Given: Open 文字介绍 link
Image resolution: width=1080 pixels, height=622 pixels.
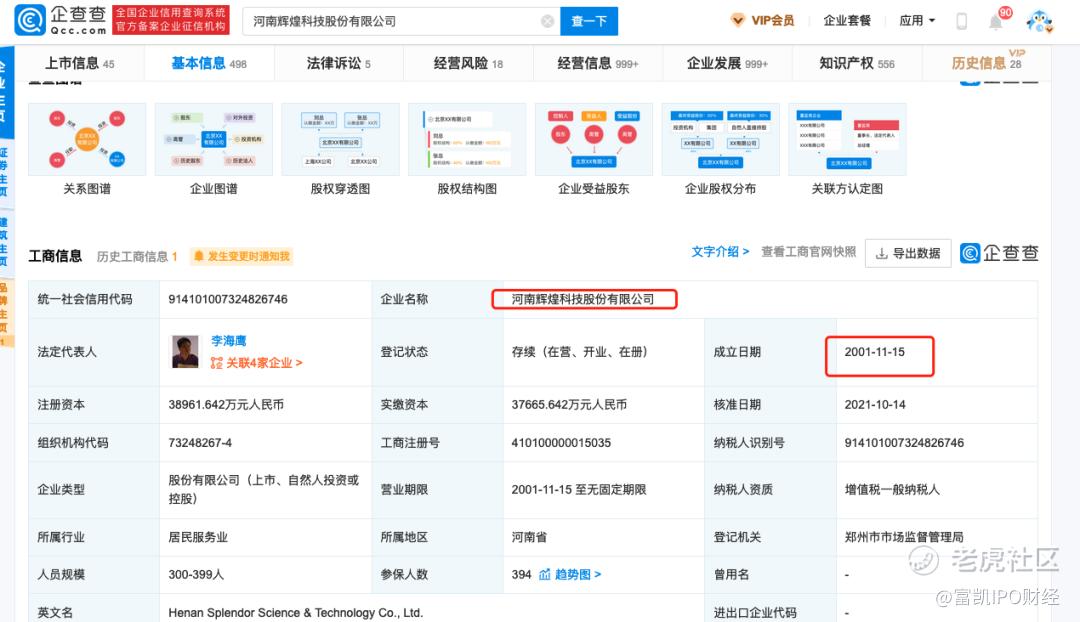Looking at the screenshot, I should (720, 252).
